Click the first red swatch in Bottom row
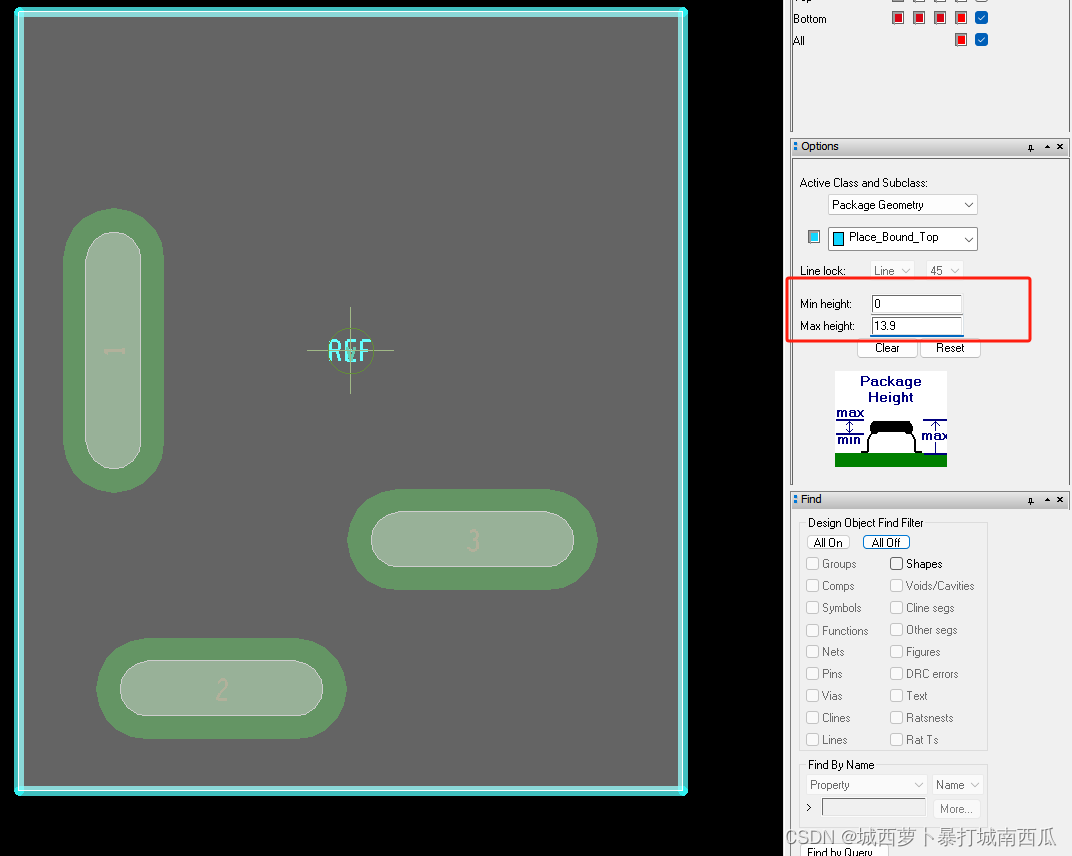 tap(898, 18)
